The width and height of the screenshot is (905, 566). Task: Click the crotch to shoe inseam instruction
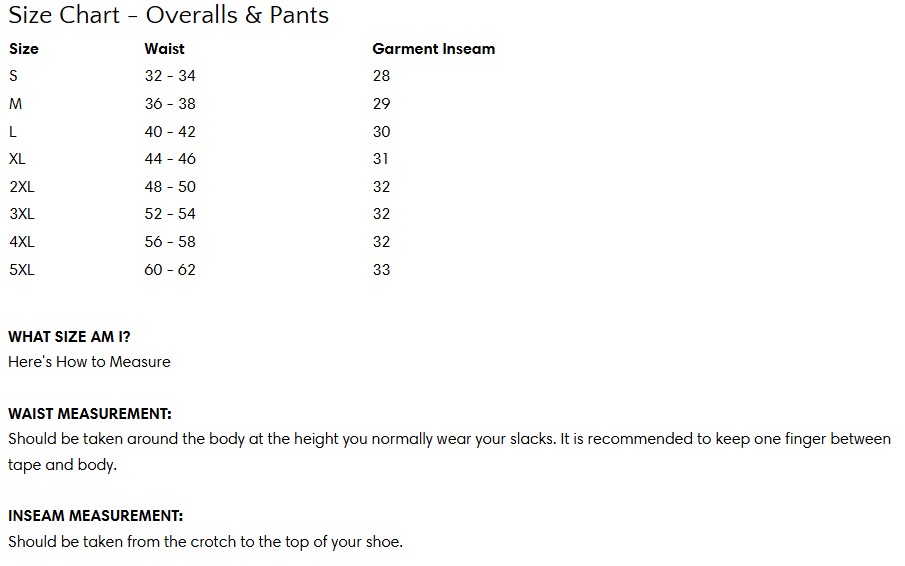(205, 542)
